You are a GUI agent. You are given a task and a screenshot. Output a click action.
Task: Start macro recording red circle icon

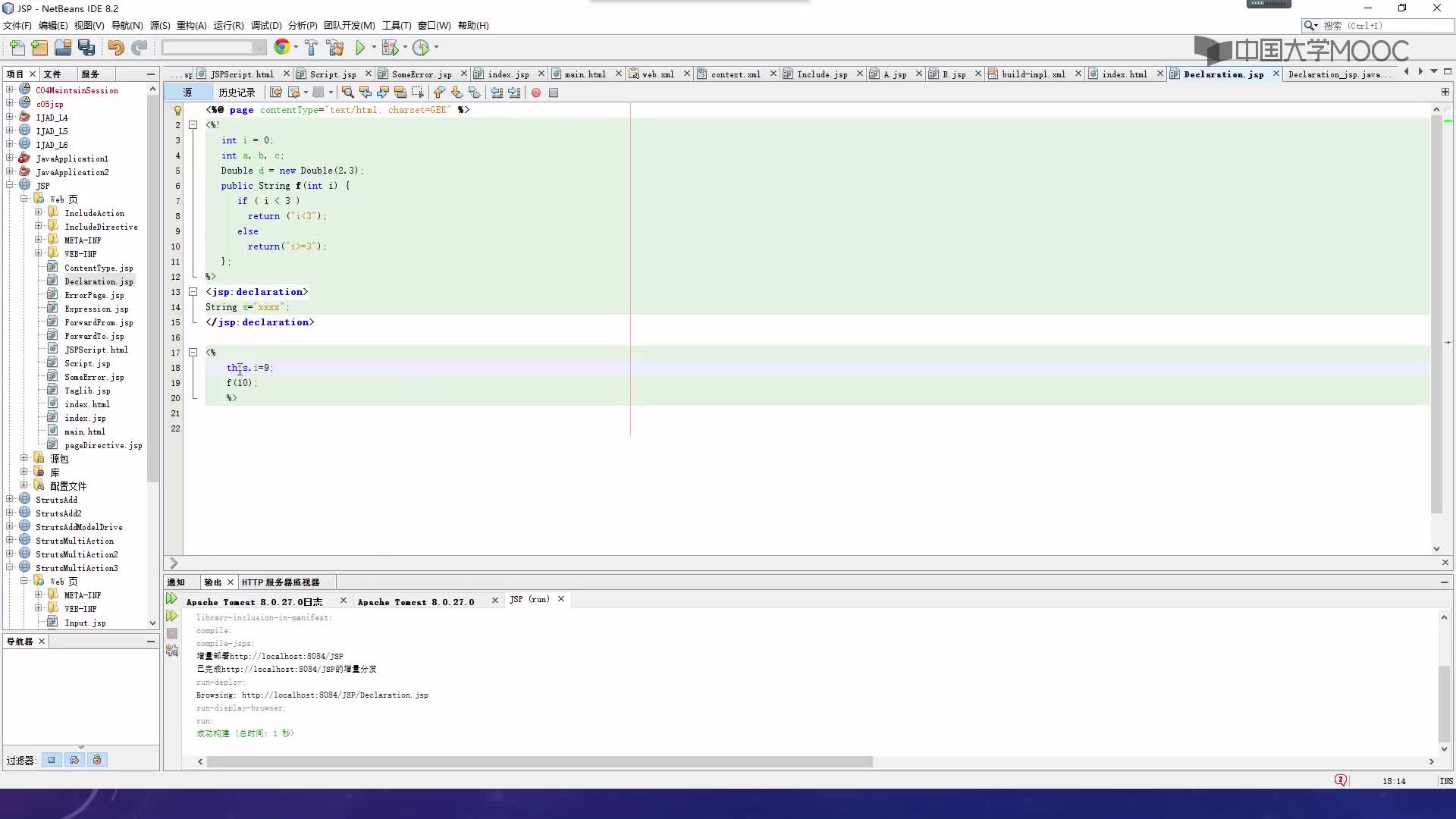(536, 93)
